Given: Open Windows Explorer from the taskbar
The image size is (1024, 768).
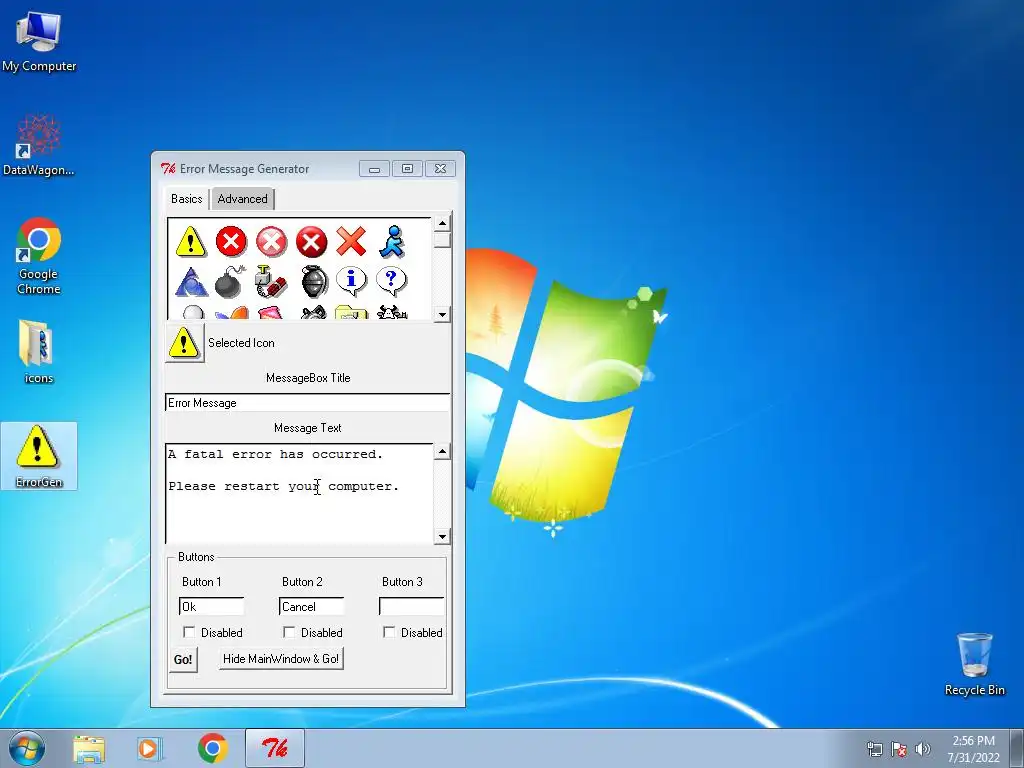Looking at the screenshot, I should pos(89,748).
